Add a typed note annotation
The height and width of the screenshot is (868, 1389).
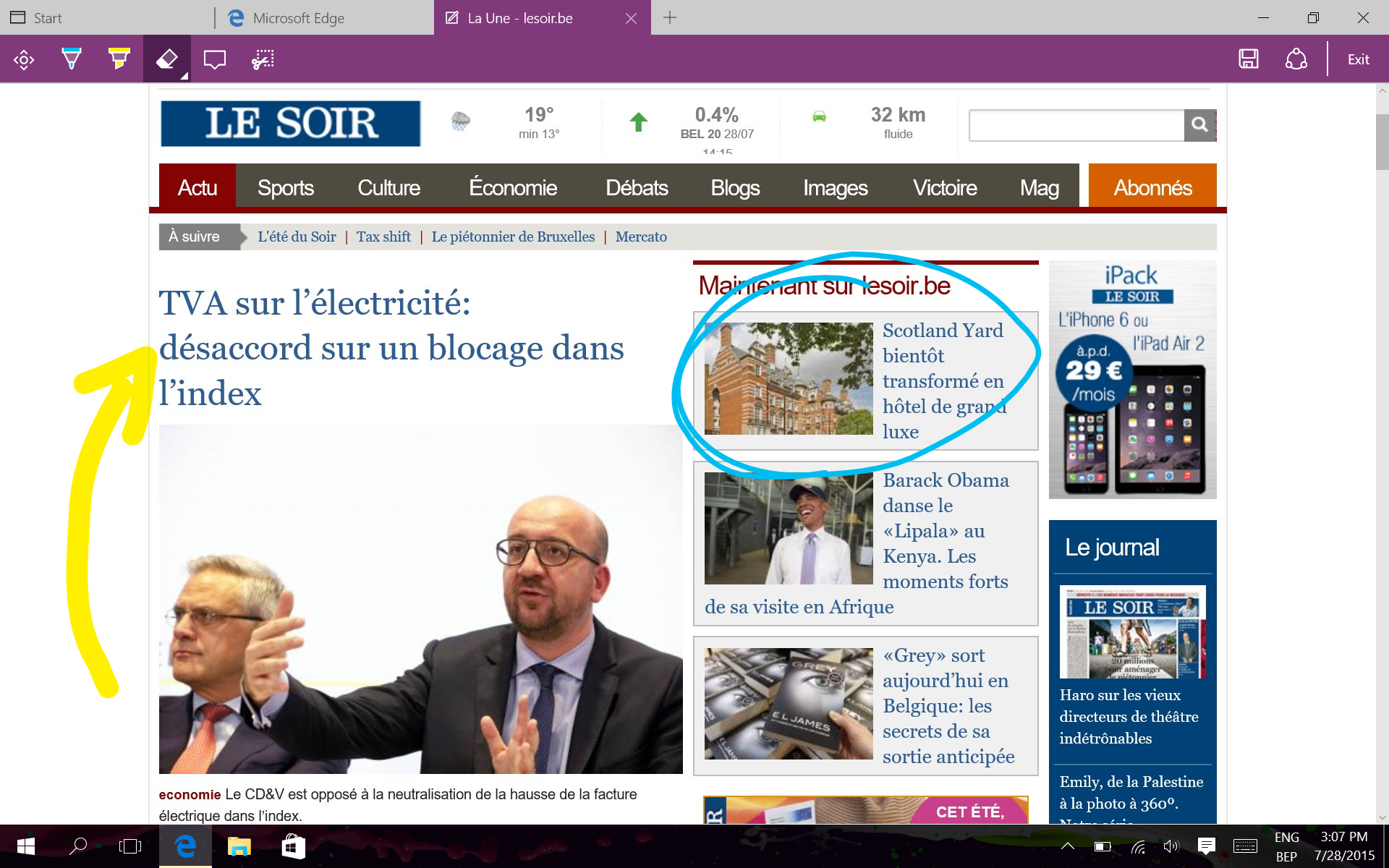click(215, 59)
